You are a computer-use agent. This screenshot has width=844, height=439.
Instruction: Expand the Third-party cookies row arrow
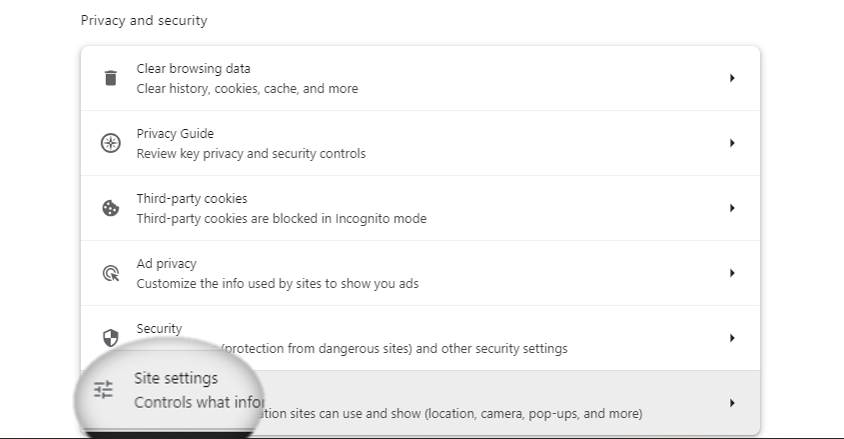(x=732, y=208)
